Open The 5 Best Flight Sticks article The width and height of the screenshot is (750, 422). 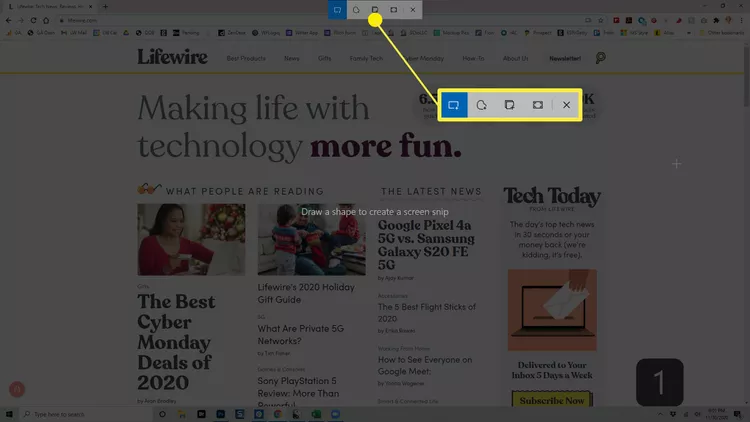(x=427, y=312)
